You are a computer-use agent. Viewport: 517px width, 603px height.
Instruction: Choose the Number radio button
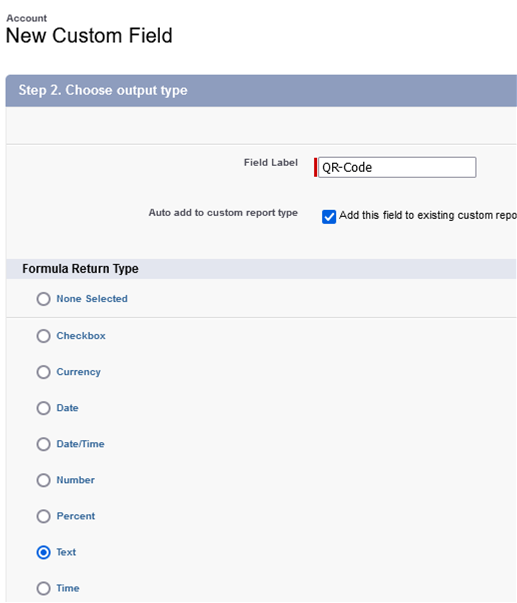(43, 480)
